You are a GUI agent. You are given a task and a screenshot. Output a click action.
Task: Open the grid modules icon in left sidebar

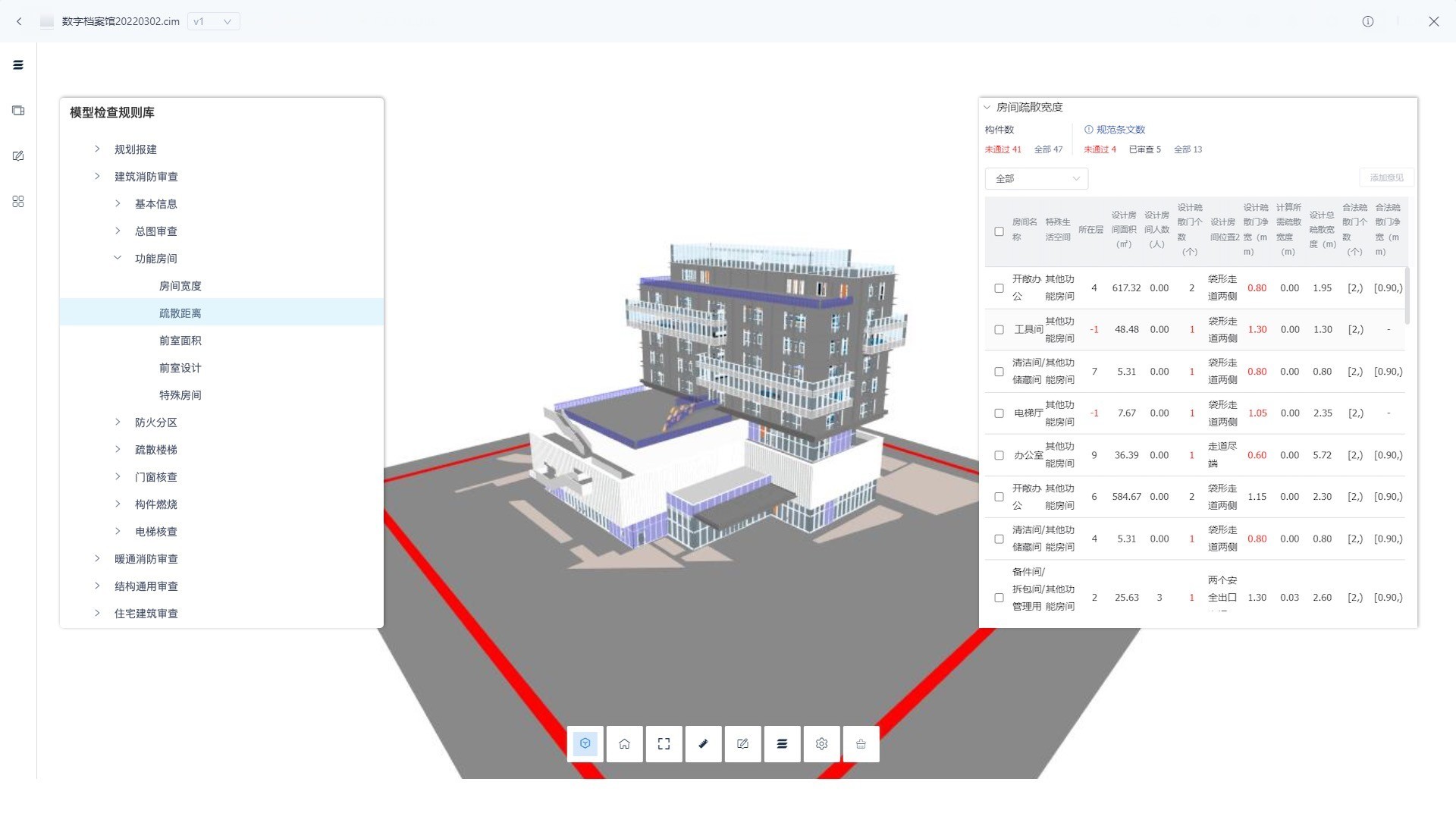(x=18, y=202)
